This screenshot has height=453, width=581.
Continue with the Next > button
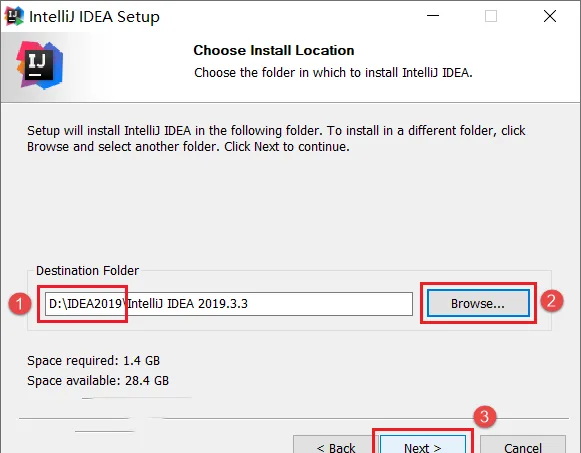point(423,444)
